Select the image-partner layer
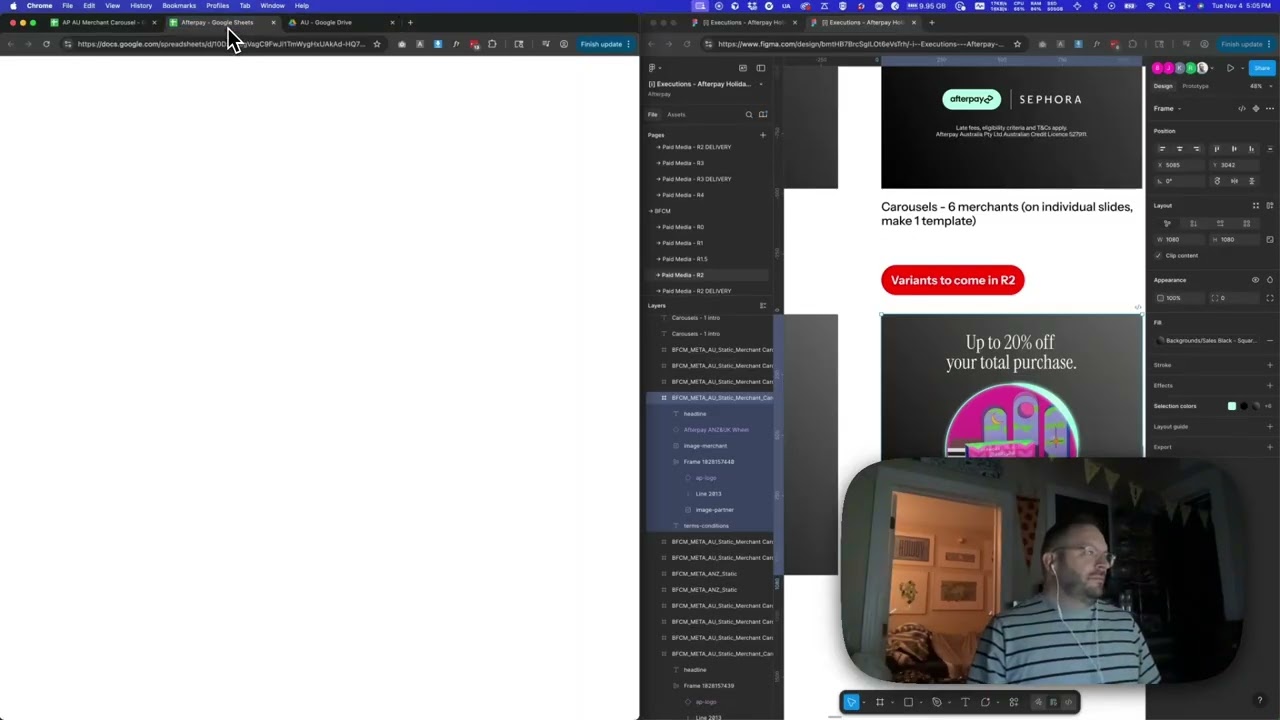The height and width of the screenshot is (720, 1280). click(x=714, y=510)
